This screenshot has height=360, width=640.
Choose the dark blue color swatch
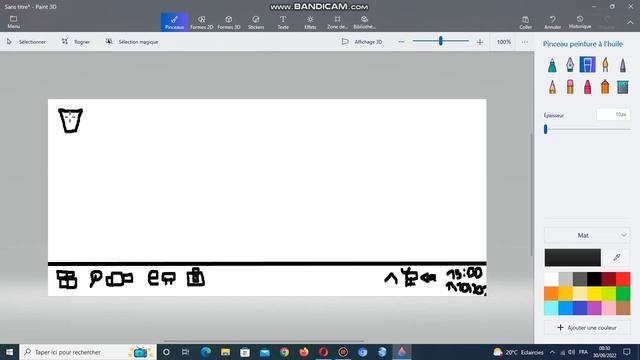pyautogui.click(x=580, y=308)
